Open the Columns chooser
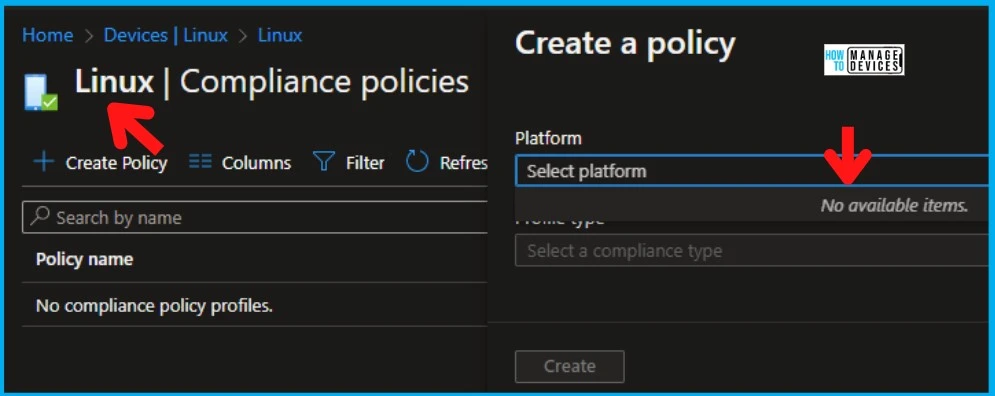The height and width of the screenshot is (396, 995). pyautogui.click(x=256, y=163)
